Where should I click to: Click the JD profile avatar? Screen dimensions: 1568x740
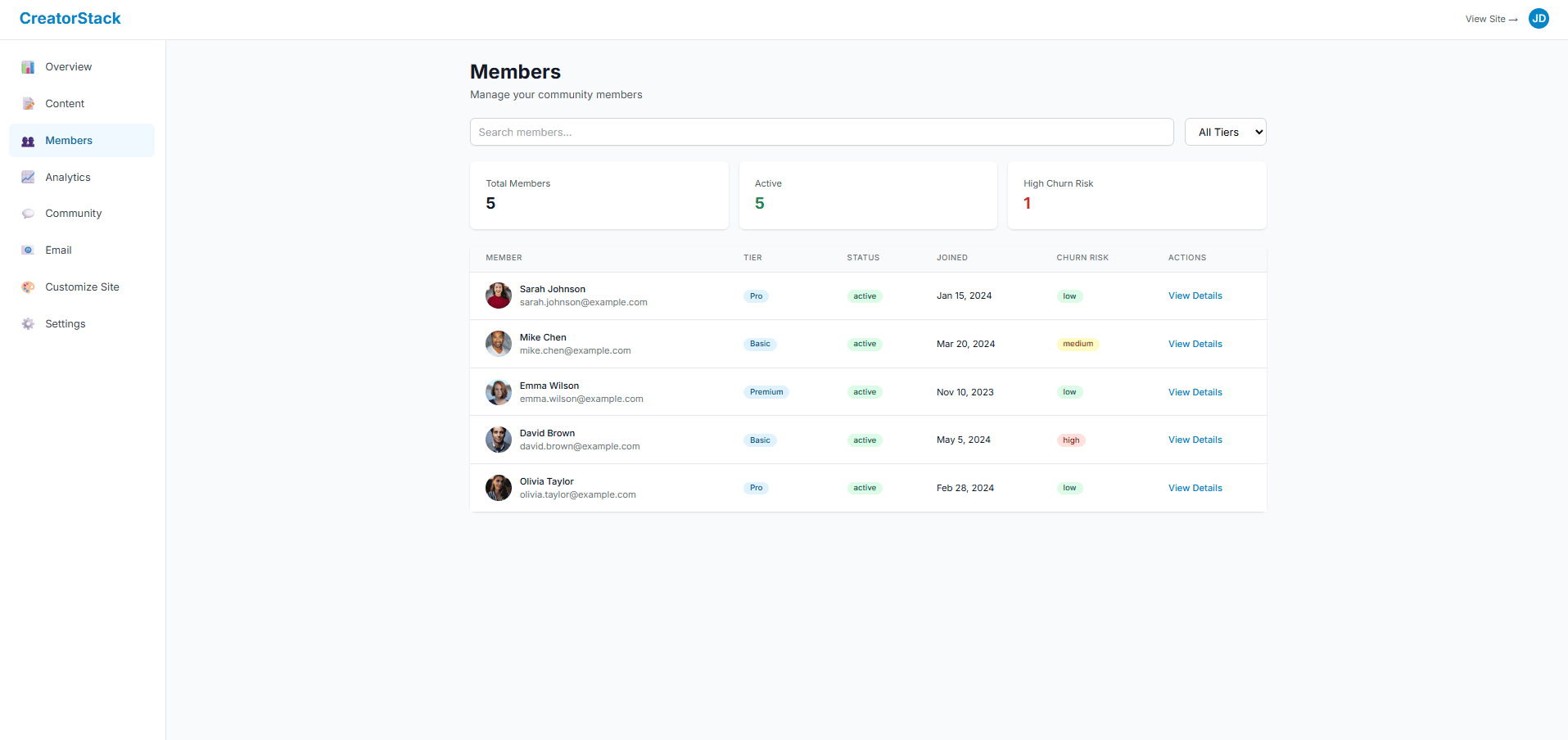[x=1538, y=18]
